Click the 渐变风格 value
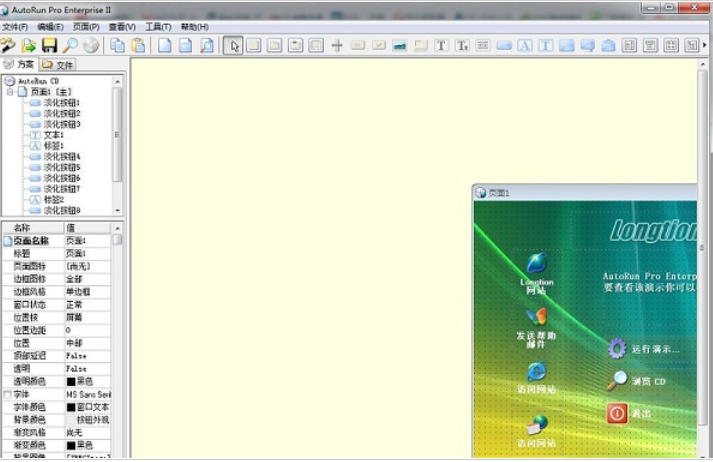Image resolution: width=713 pixels, height=462 pixels. click(87, 432)
